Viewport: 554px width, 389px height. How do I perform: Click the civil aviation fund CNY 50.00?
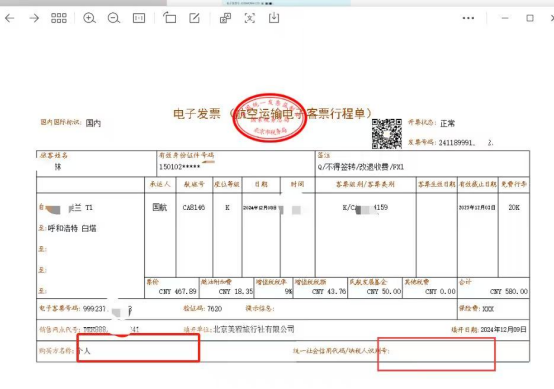[x=384, y=291]
